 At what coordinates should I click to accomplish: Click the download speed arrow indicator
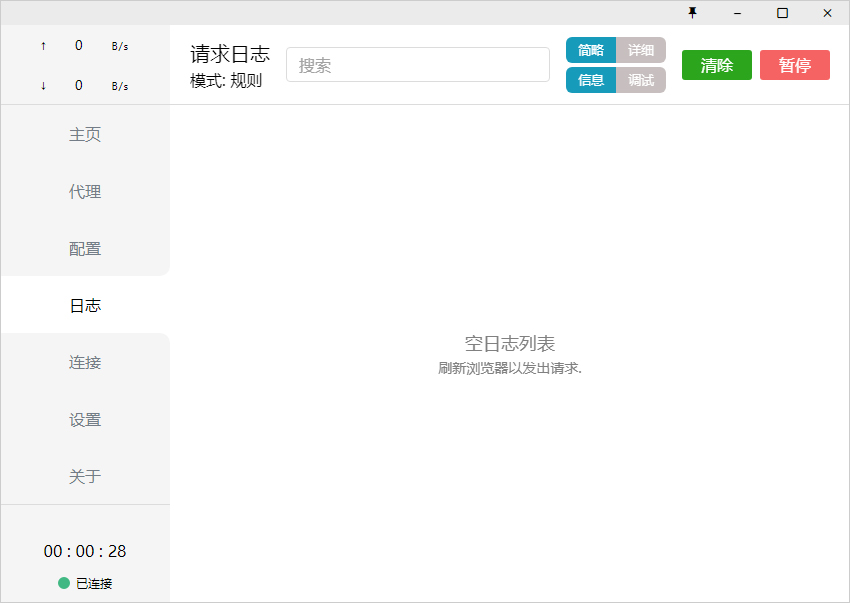coord(43,85)
